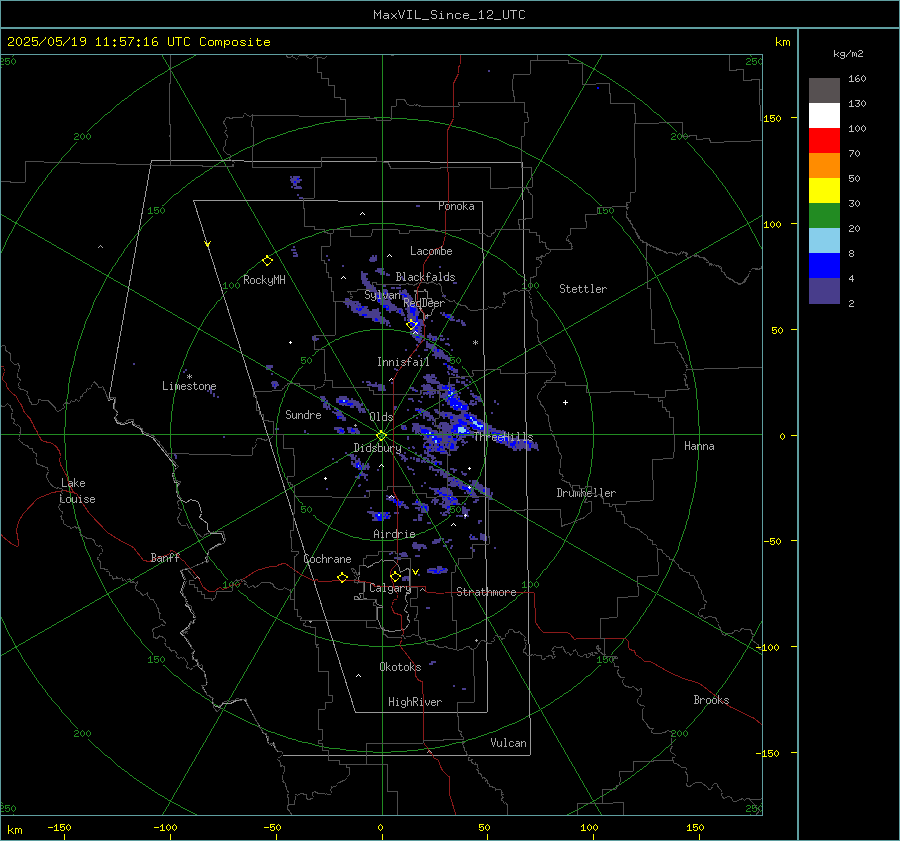900x841 pixels.
Task: Click the yellow radar-center diamond near Olds
Action: click(382, 436)
